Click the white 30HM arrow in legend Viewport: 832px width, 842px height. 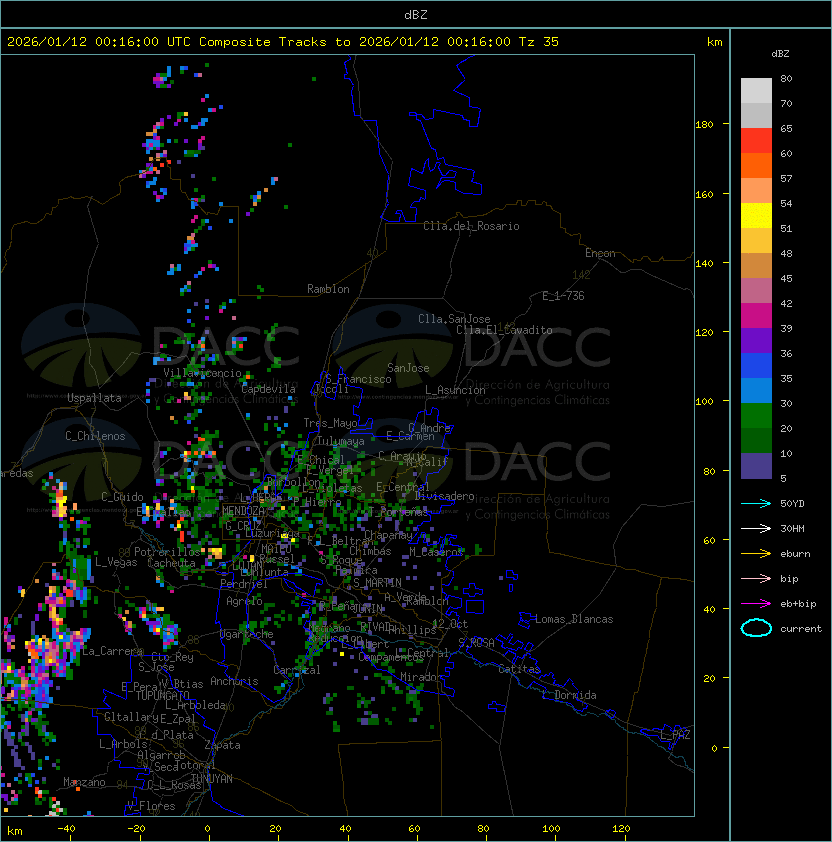pos(756,528)
